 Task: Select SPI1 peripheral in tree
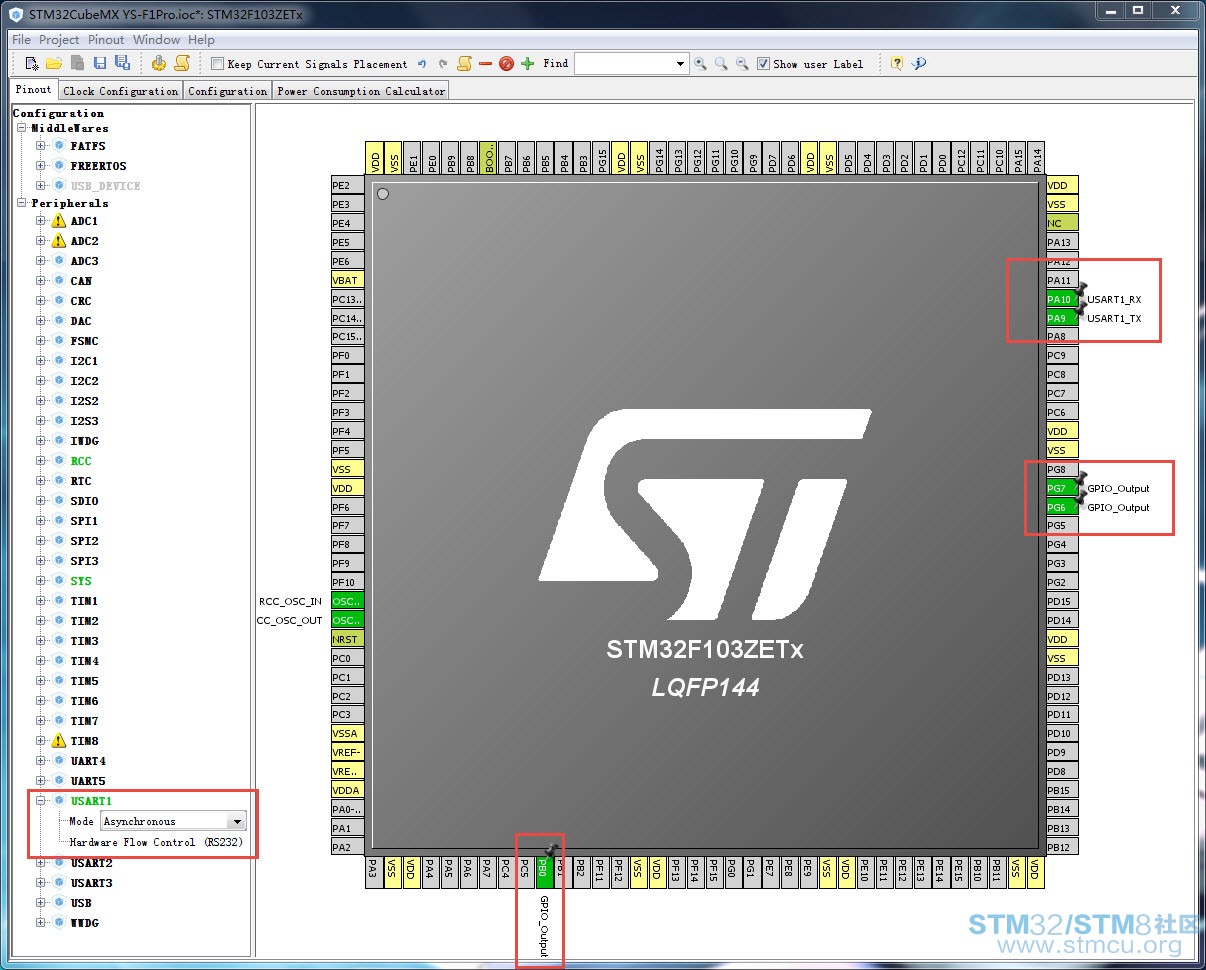tap(84, 521)
